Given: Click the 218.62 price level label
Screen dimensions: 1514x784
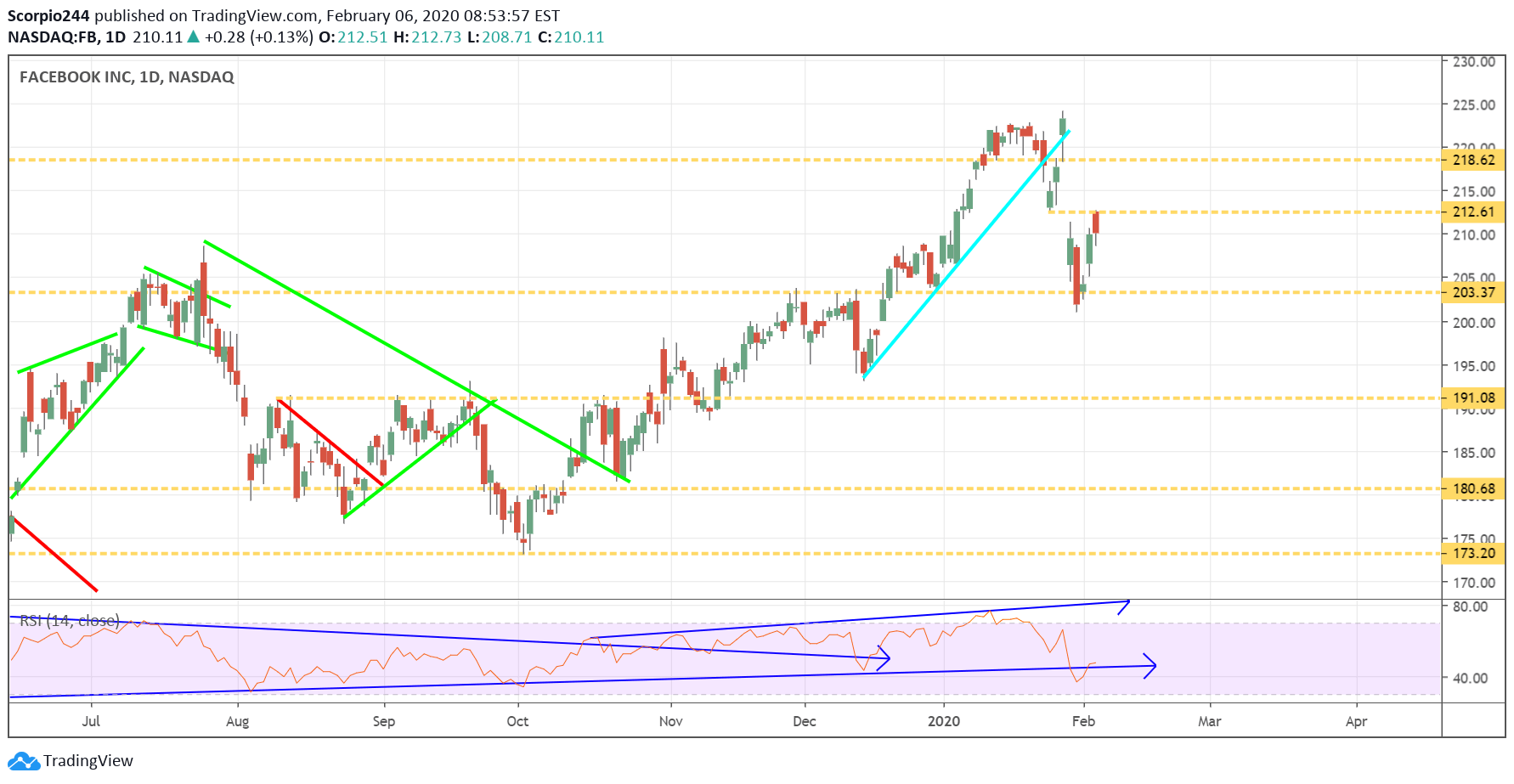Looking at the screenshot, I should (x=1473, y=160).
